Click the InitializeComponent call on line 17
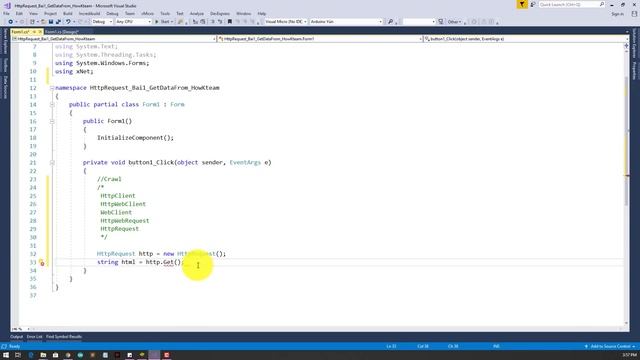This screenshot has width=640, height=360. coord(135,138)
